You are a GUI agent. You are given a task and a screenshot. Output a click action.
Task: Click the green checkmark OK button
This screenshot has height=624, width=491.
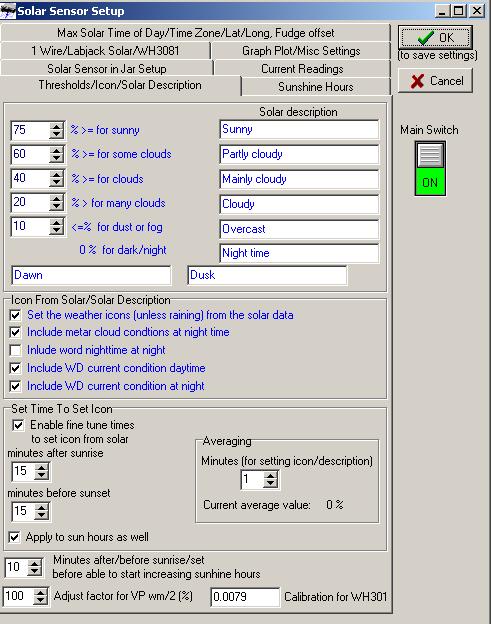pyautogui.click(x=435, y=37)
